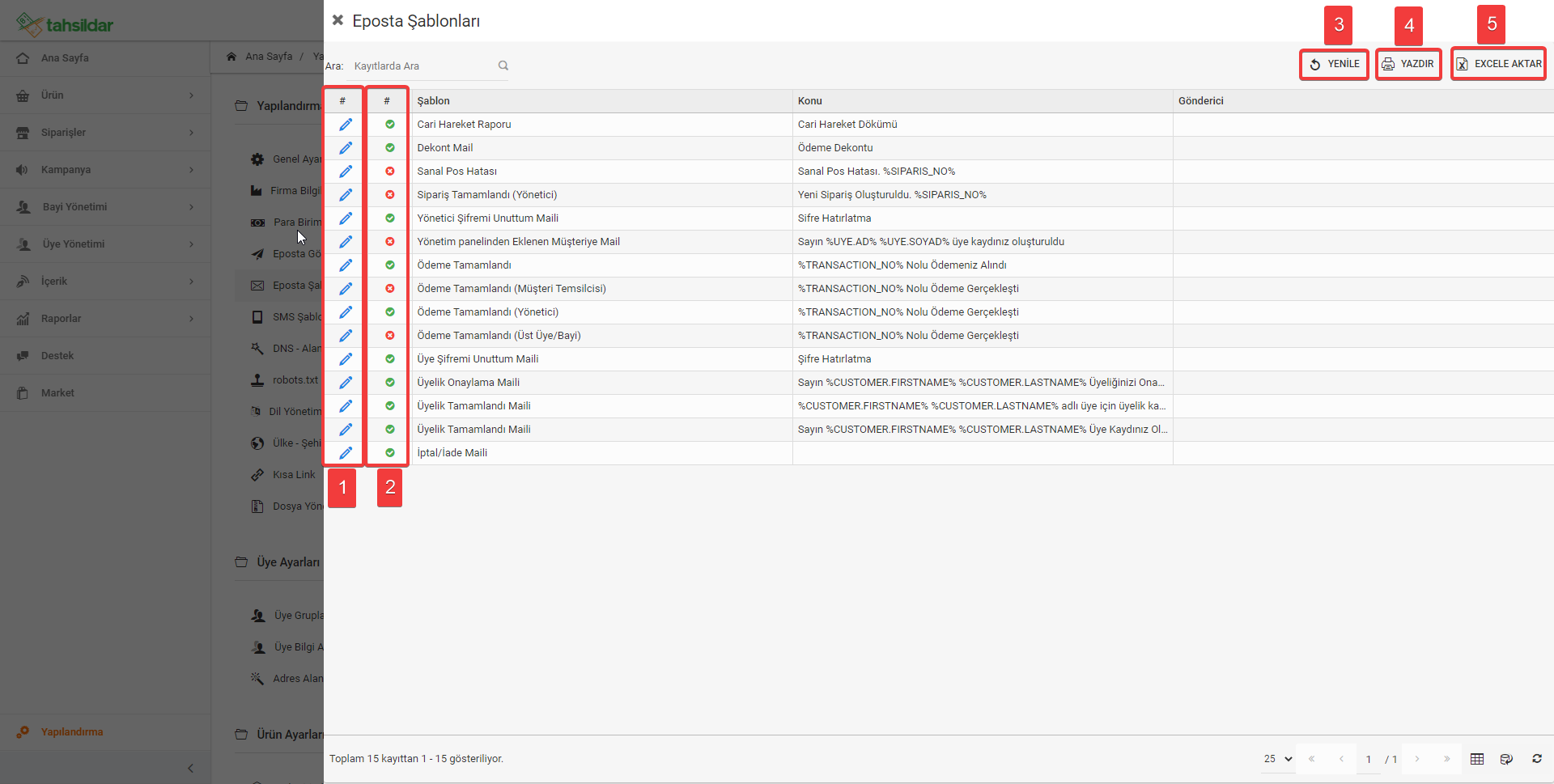Focus the Kayıtlarda Ara search field

422,66
